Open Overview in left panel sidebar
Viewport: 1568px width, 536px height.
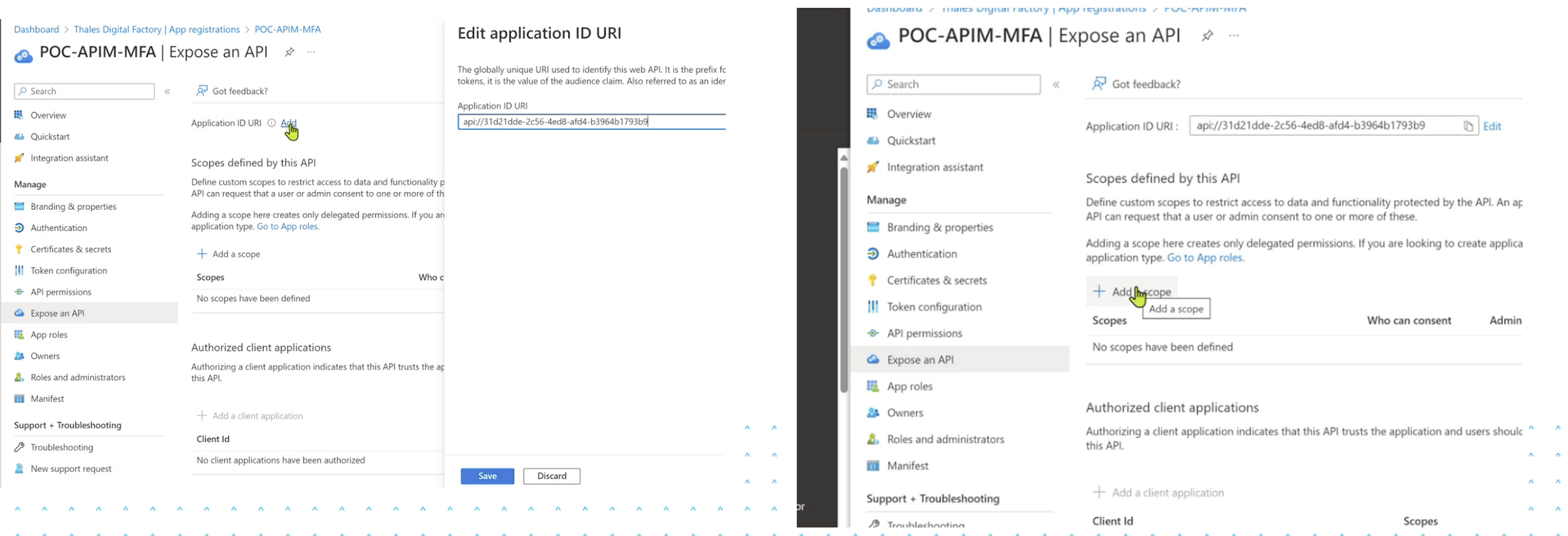48,115
